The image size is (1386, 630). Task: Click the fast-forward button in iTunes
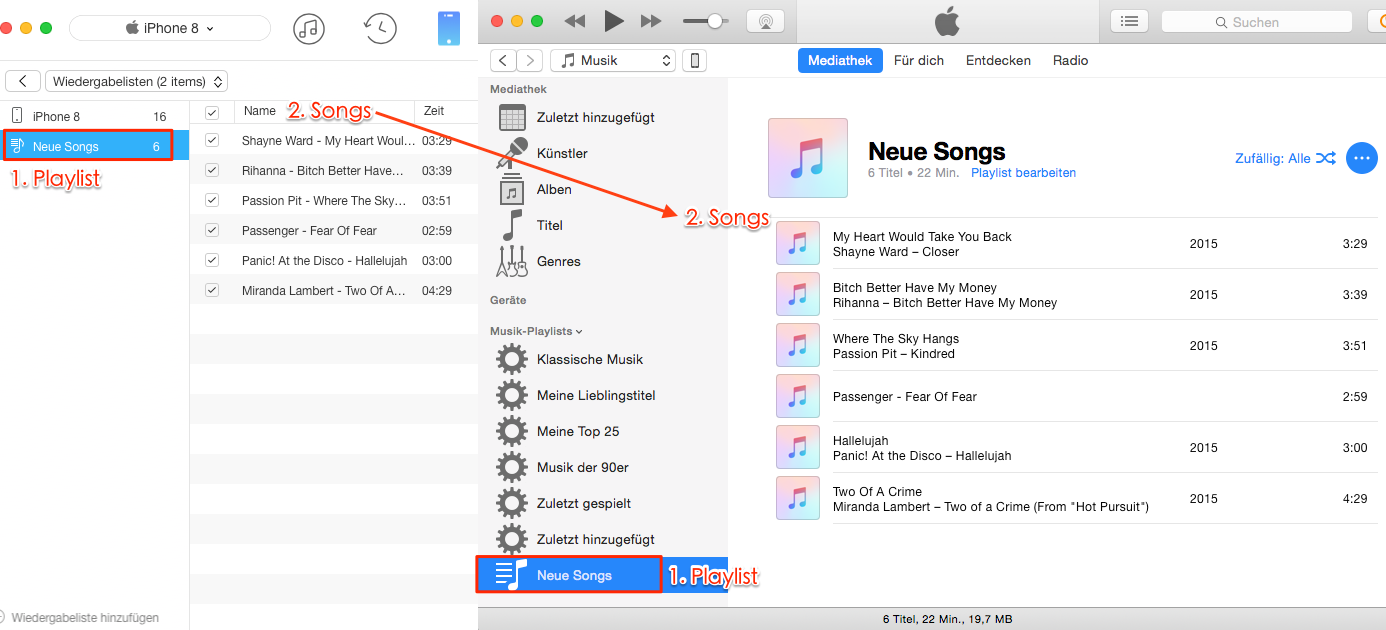[x=651, y=21]
